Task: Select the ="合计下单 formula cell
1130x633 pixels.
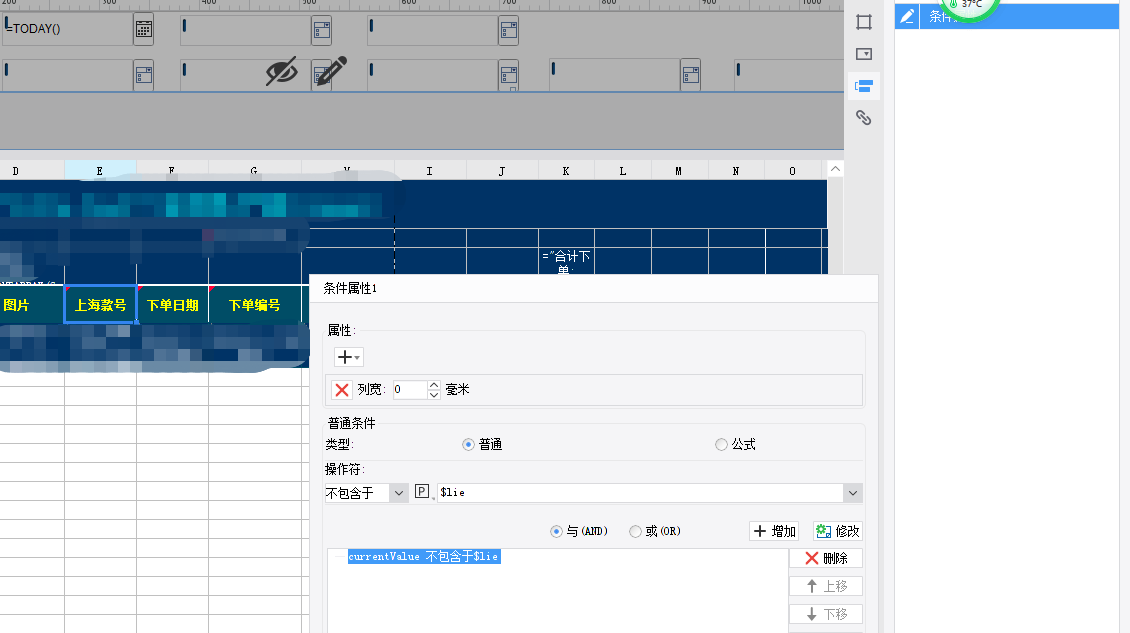Action: (566, 261)
